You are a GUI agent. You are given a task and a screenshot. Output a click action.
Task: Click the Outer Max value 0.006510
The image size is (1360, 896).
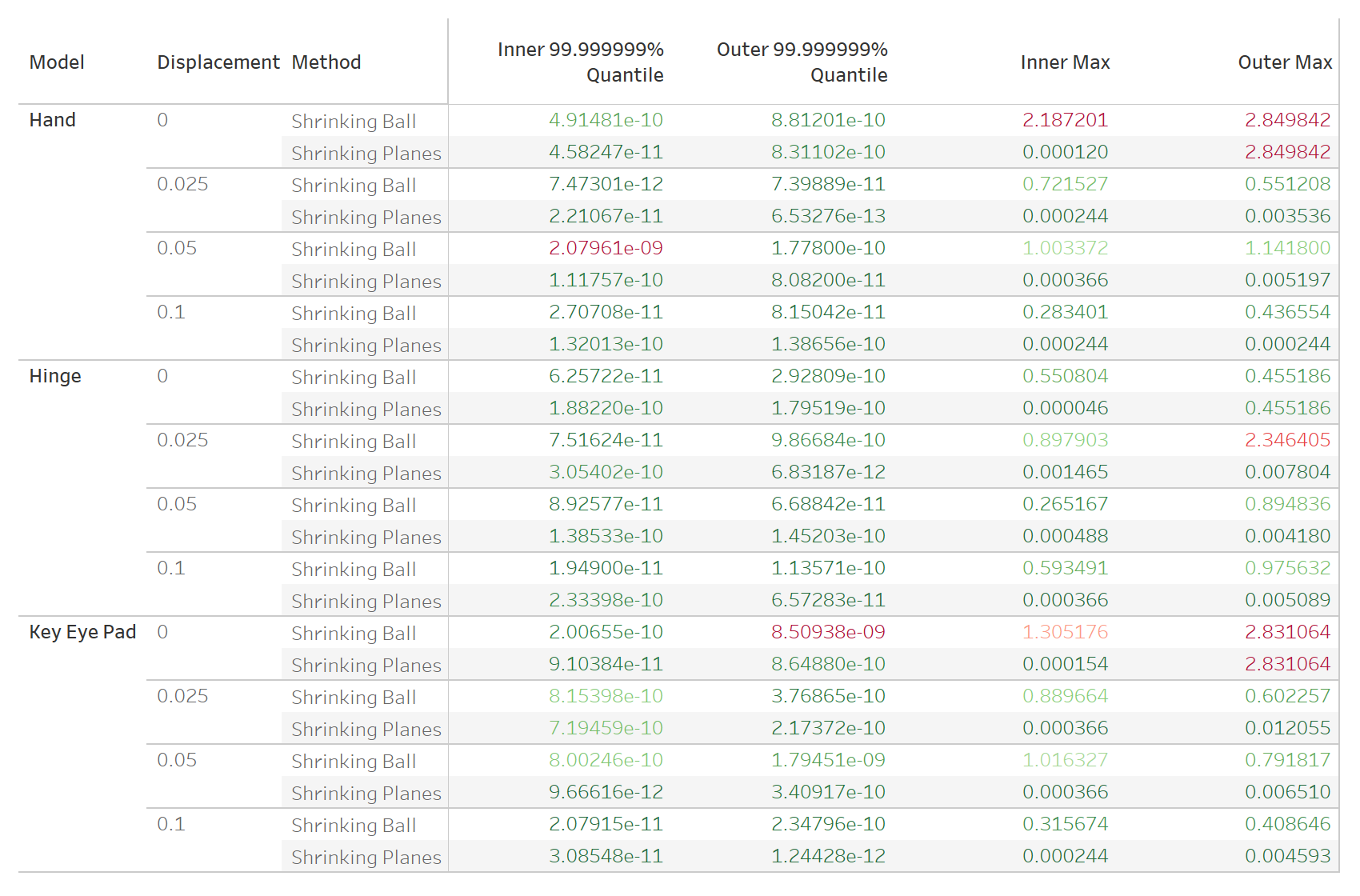pos(1288,792)
